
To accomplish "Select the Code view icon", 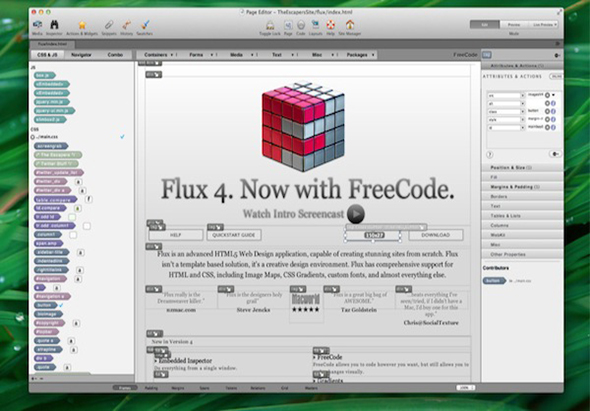I will coord(301,25).
